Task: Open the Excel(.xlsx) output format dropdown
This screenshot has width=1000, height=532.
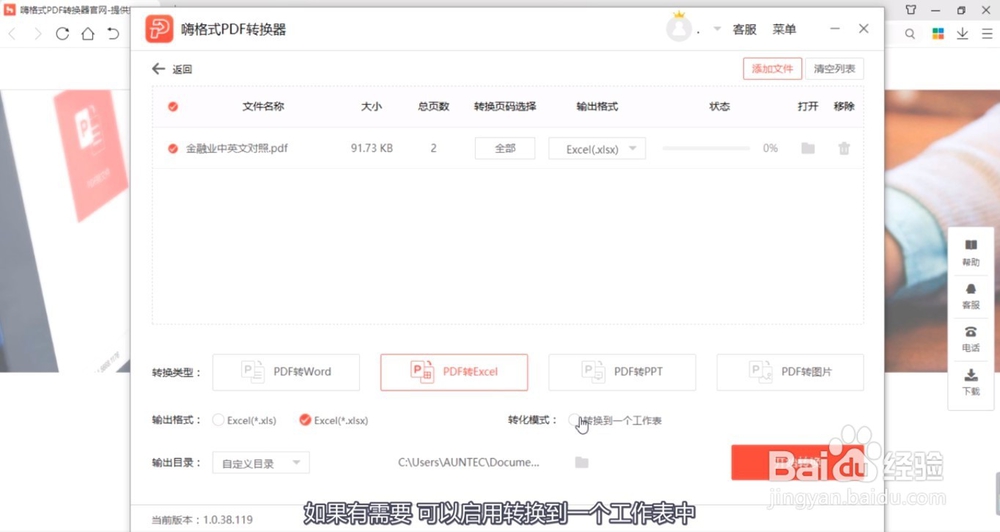Action: 597,149
